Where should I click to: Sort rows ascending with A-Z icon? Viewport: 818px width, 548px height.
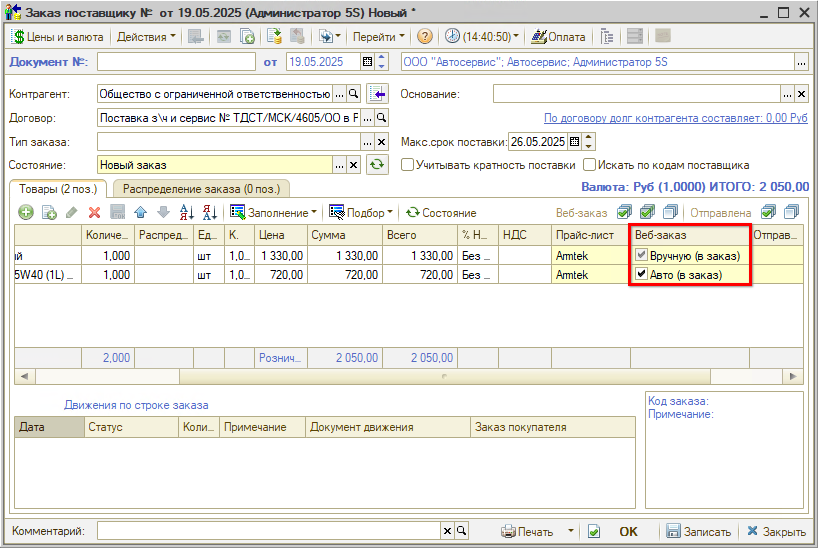[186, 213]
